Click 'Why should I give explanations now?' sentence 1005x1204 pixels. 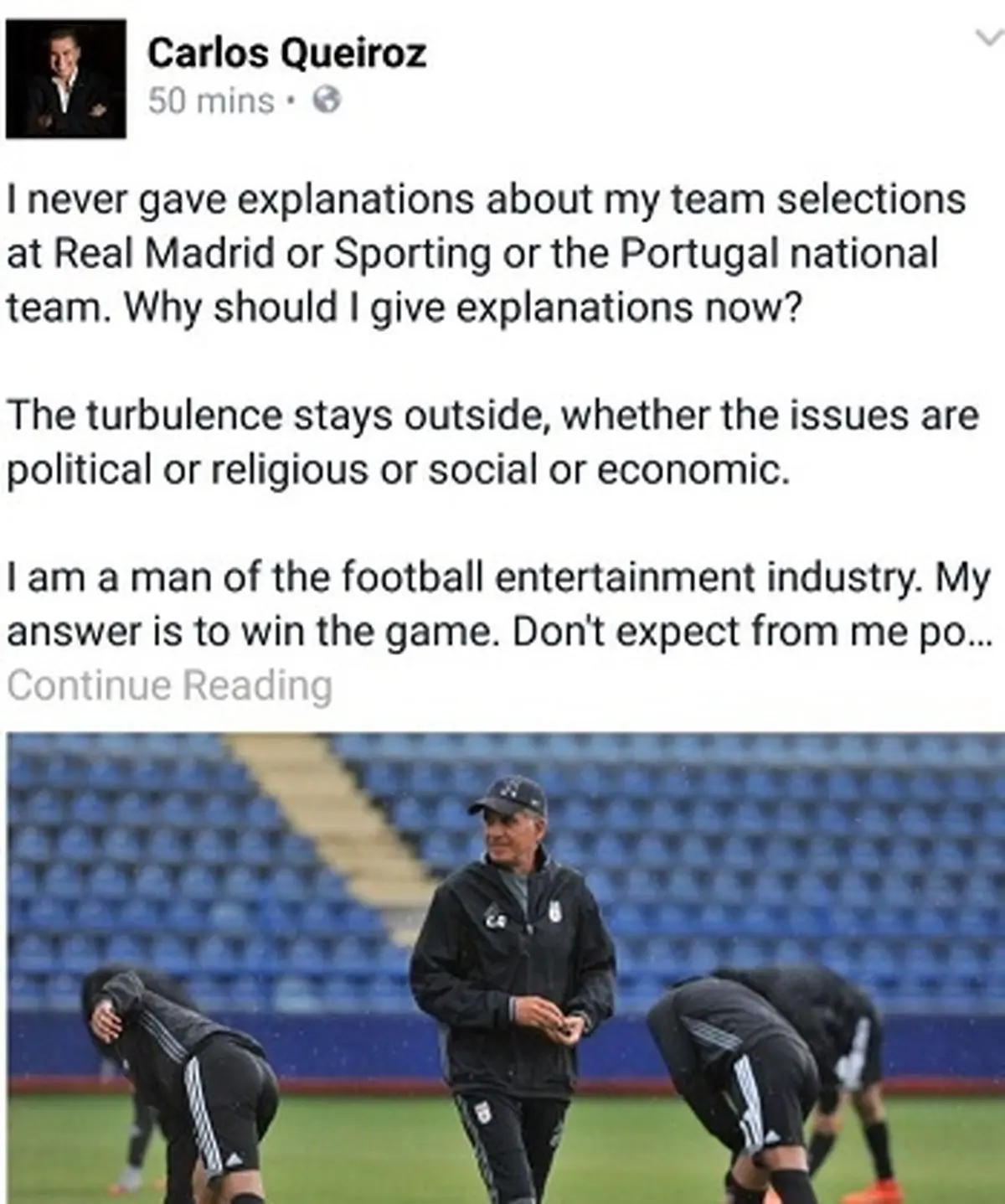463,308
